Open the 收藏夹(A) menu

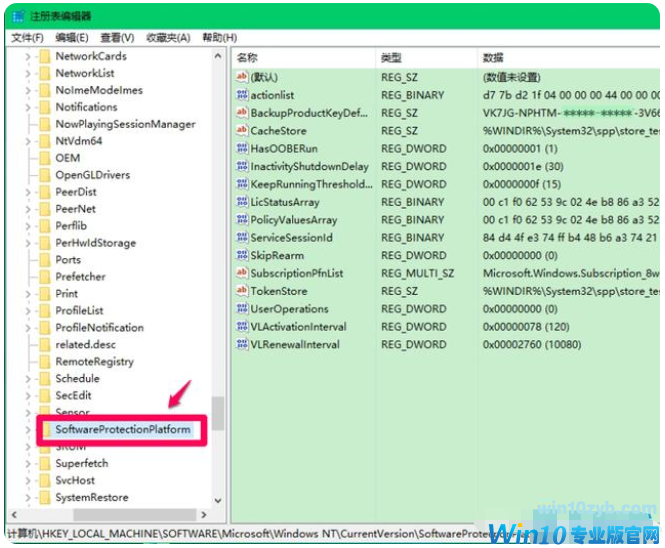click(168, 38)
